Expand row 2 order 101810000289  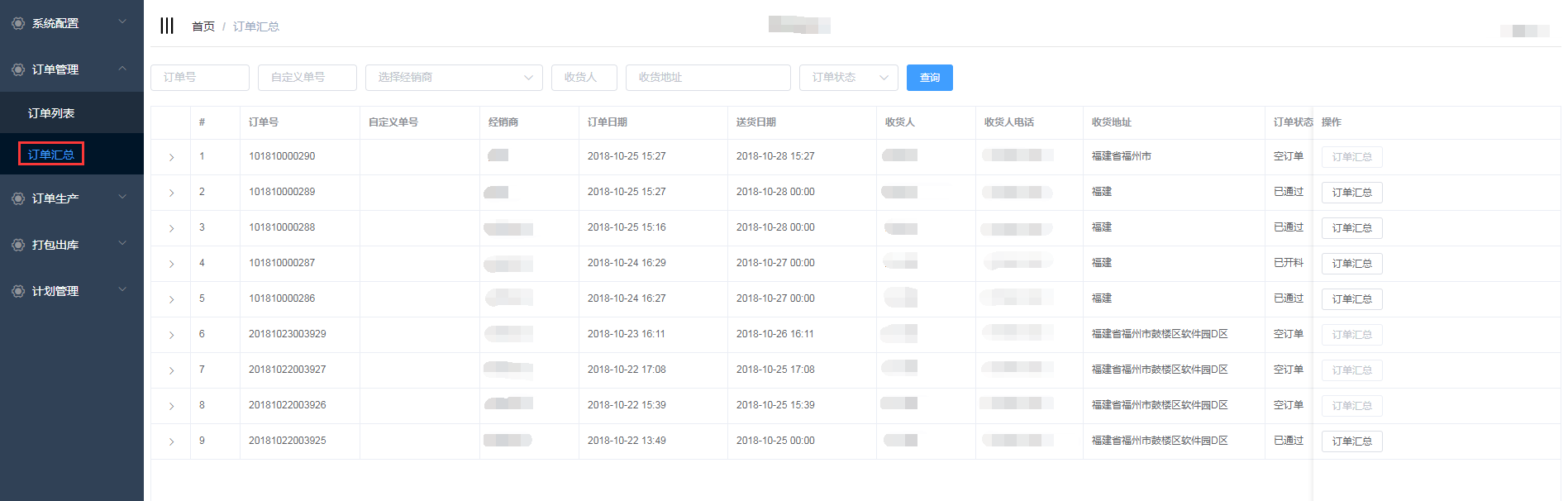(171, 193)
